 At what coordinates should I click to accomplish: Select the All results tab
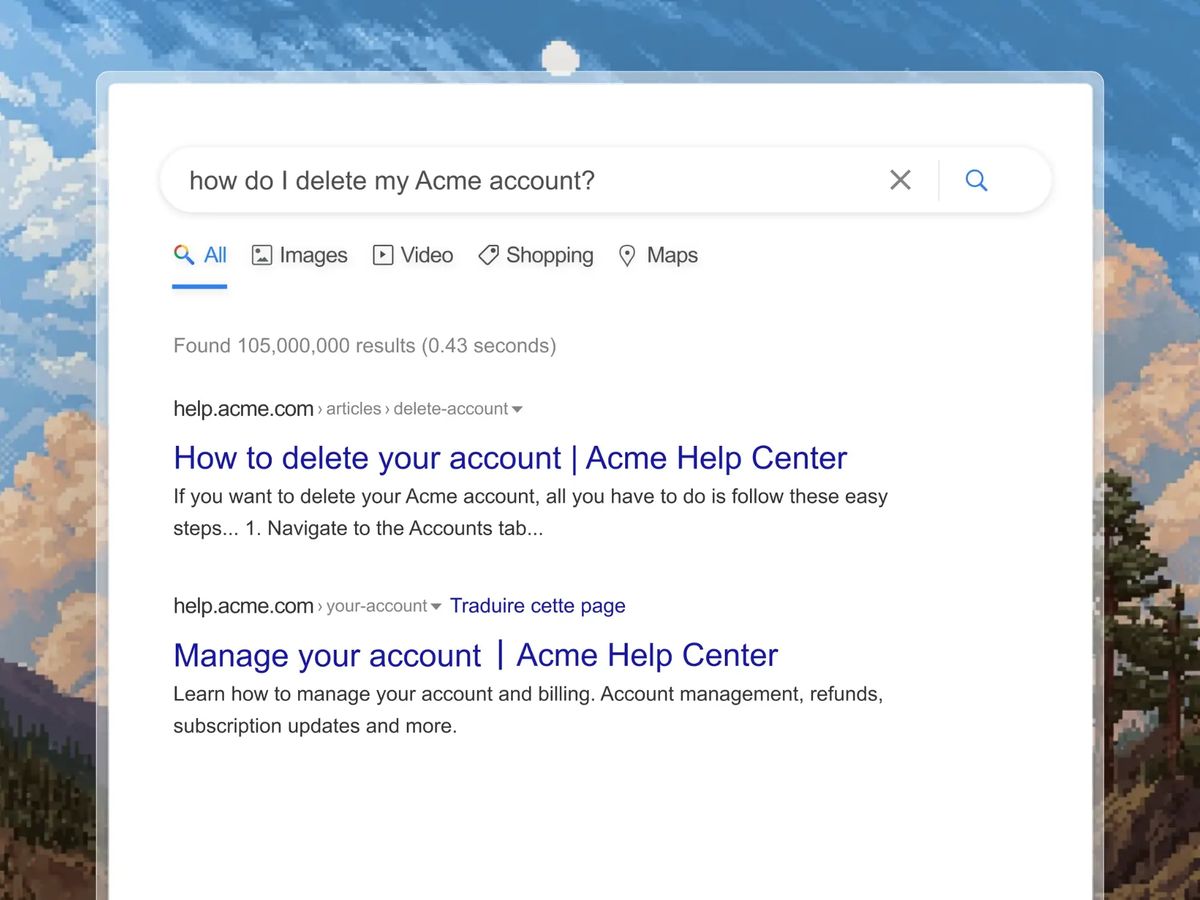click(x=200, y=255)
